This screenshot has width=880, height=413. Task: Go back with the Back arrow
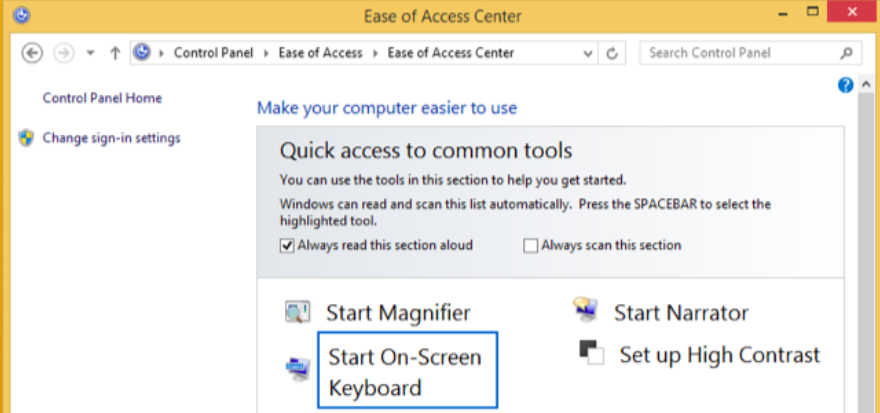point(32,53)
